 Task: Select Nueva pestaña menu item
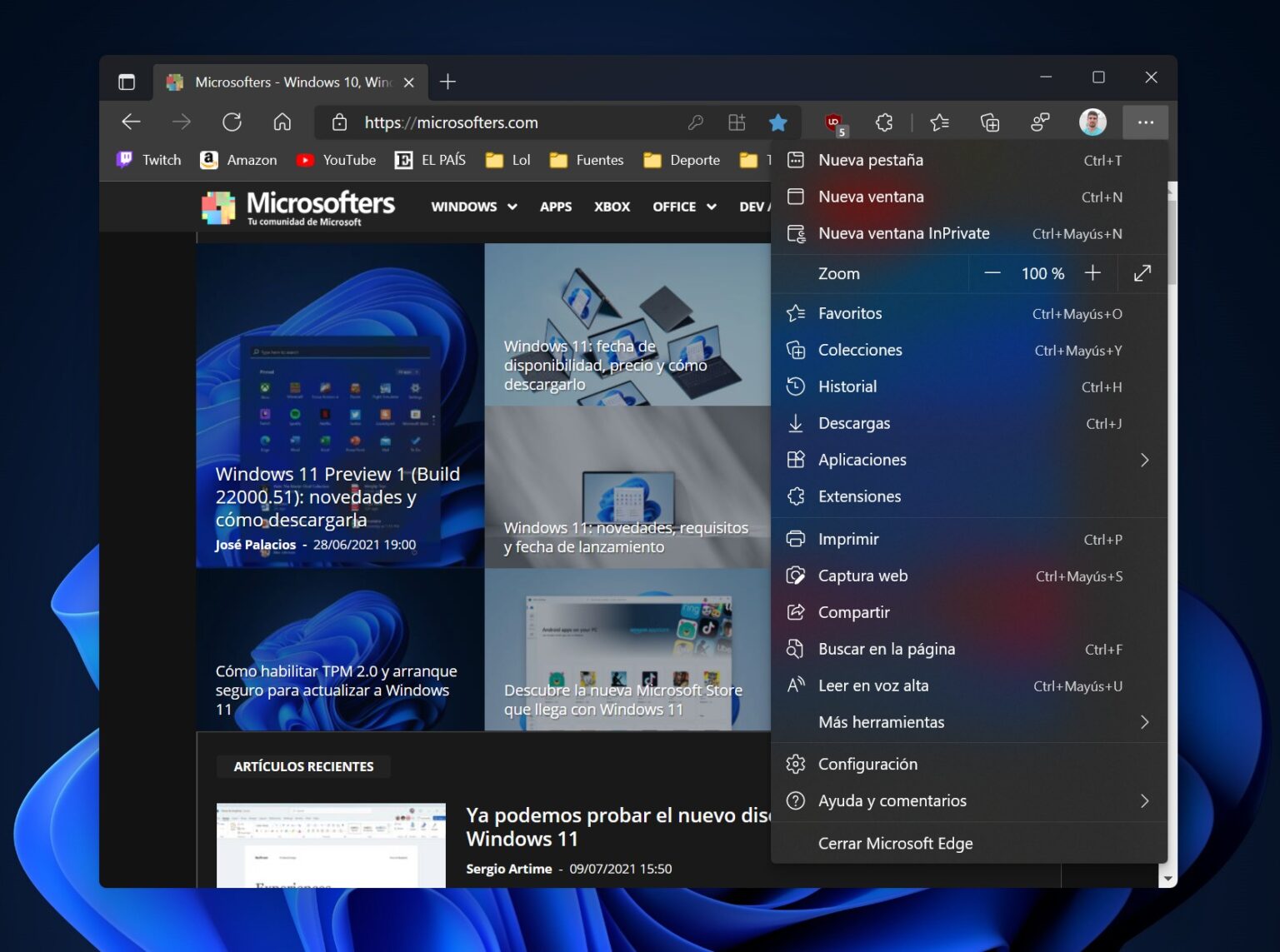(x=968, y=160)
